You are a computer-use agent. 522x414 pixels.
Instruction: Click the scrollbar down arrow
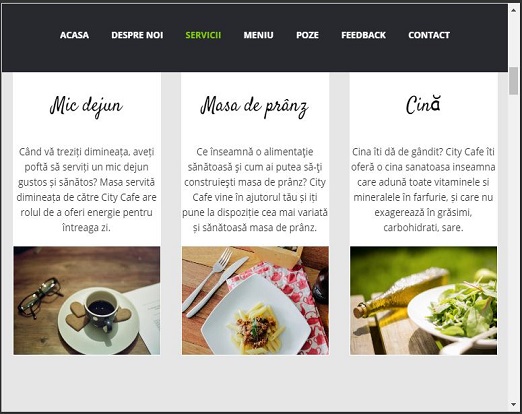(x=513, y=404)
